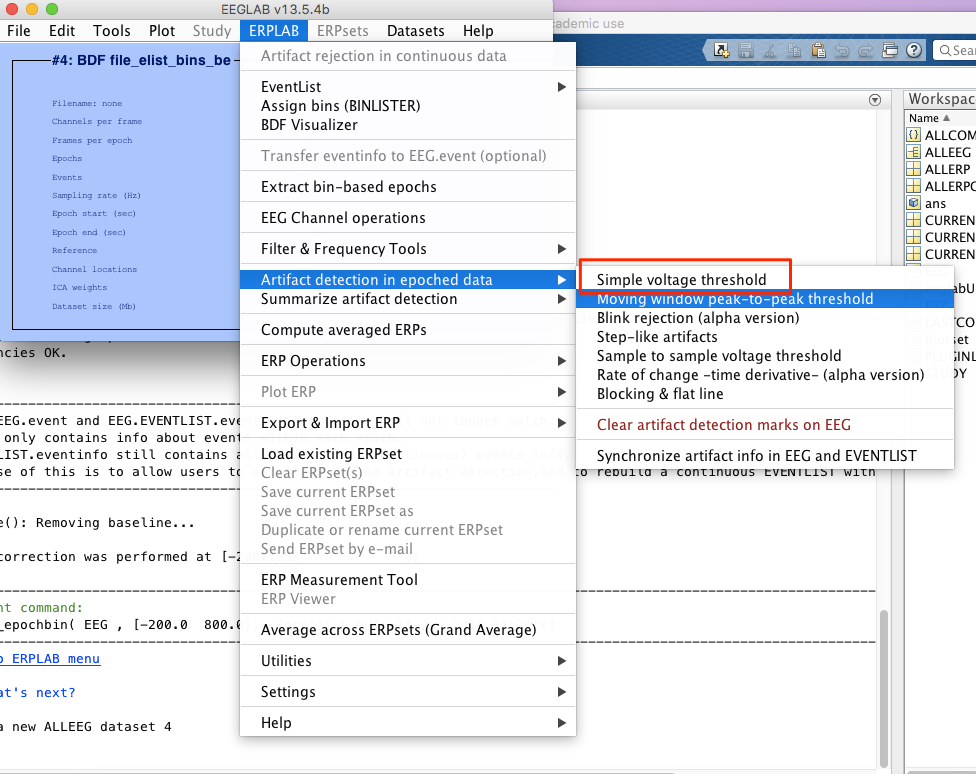The height and width of the screenshot is (774, 976).
Task: Open the Edit menu
Action: 62,31
